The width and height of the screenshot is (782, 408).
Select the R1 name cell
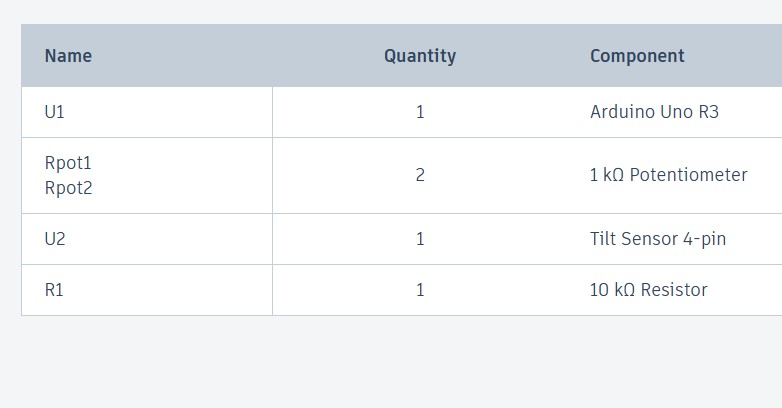[54, 290]
